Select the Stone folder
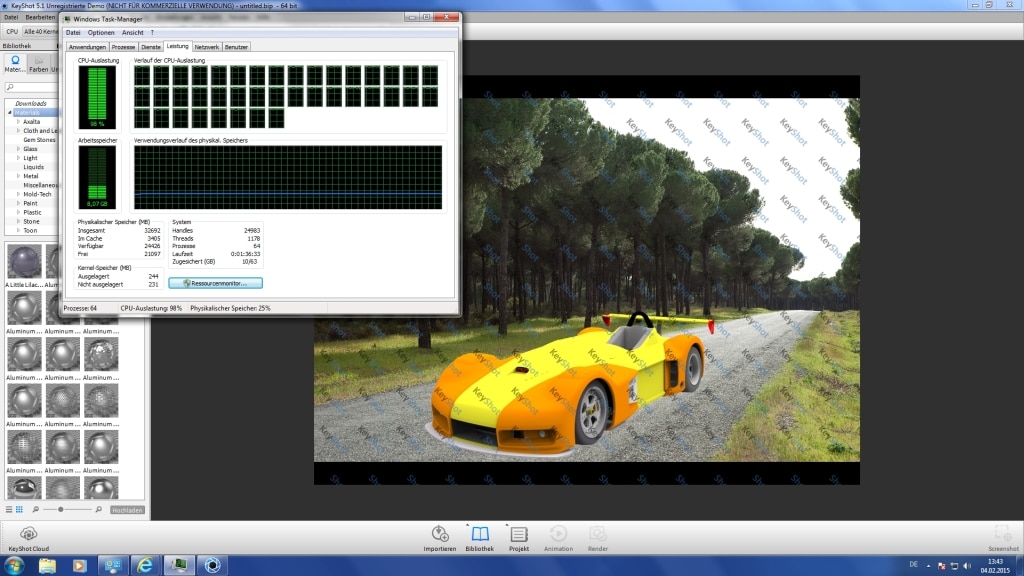Image resolution: width=1024 pixels, height=576 pixels. tap(31, 221)
